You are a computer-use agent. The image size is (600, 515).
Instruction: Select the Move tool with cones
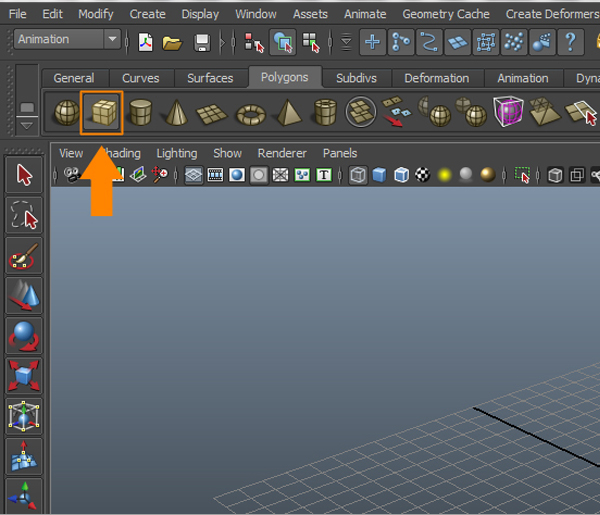point(24,296)
